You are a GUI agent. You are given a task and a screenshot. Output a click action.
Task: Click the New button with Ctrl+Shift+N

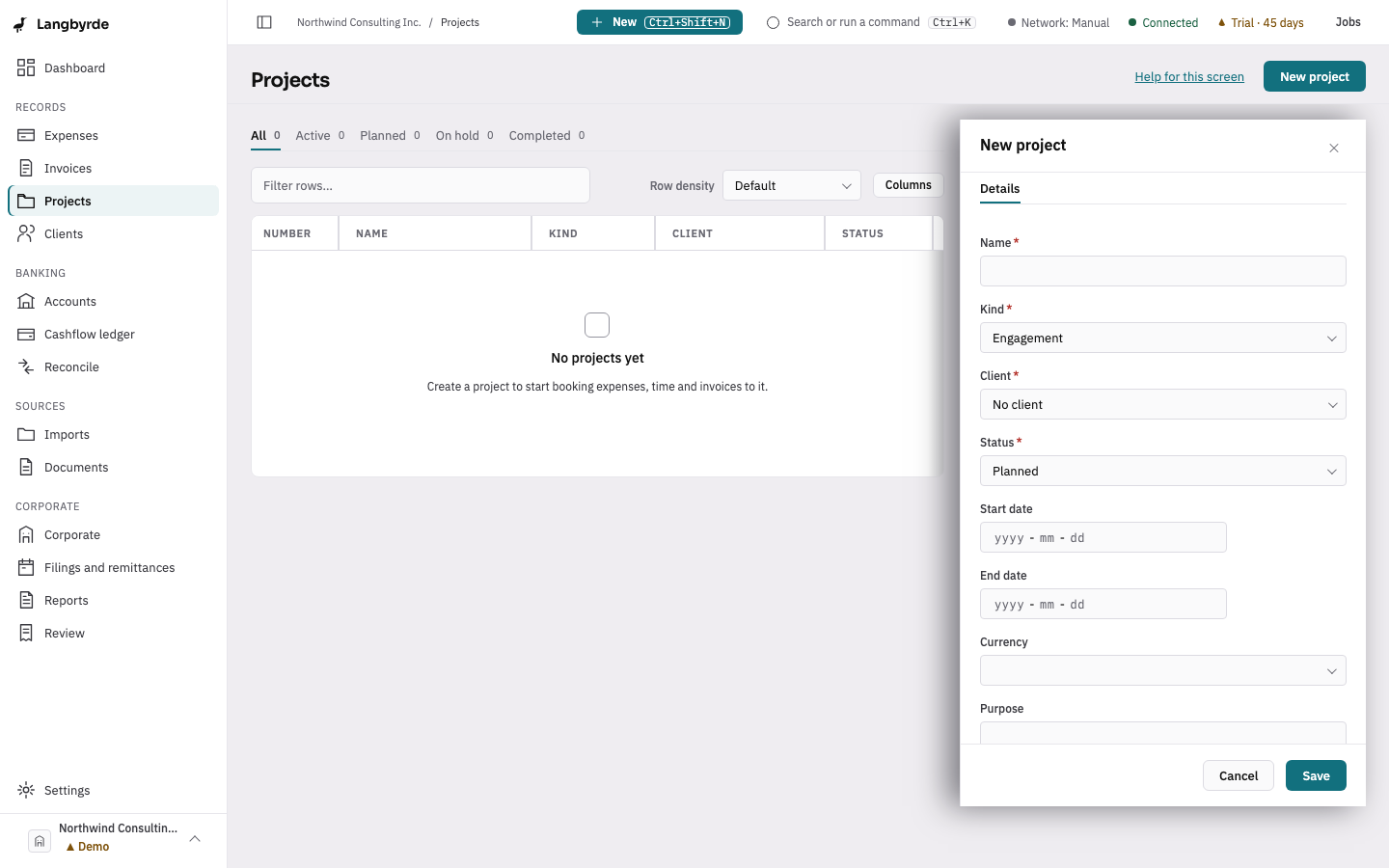click(x=660, y=22)
